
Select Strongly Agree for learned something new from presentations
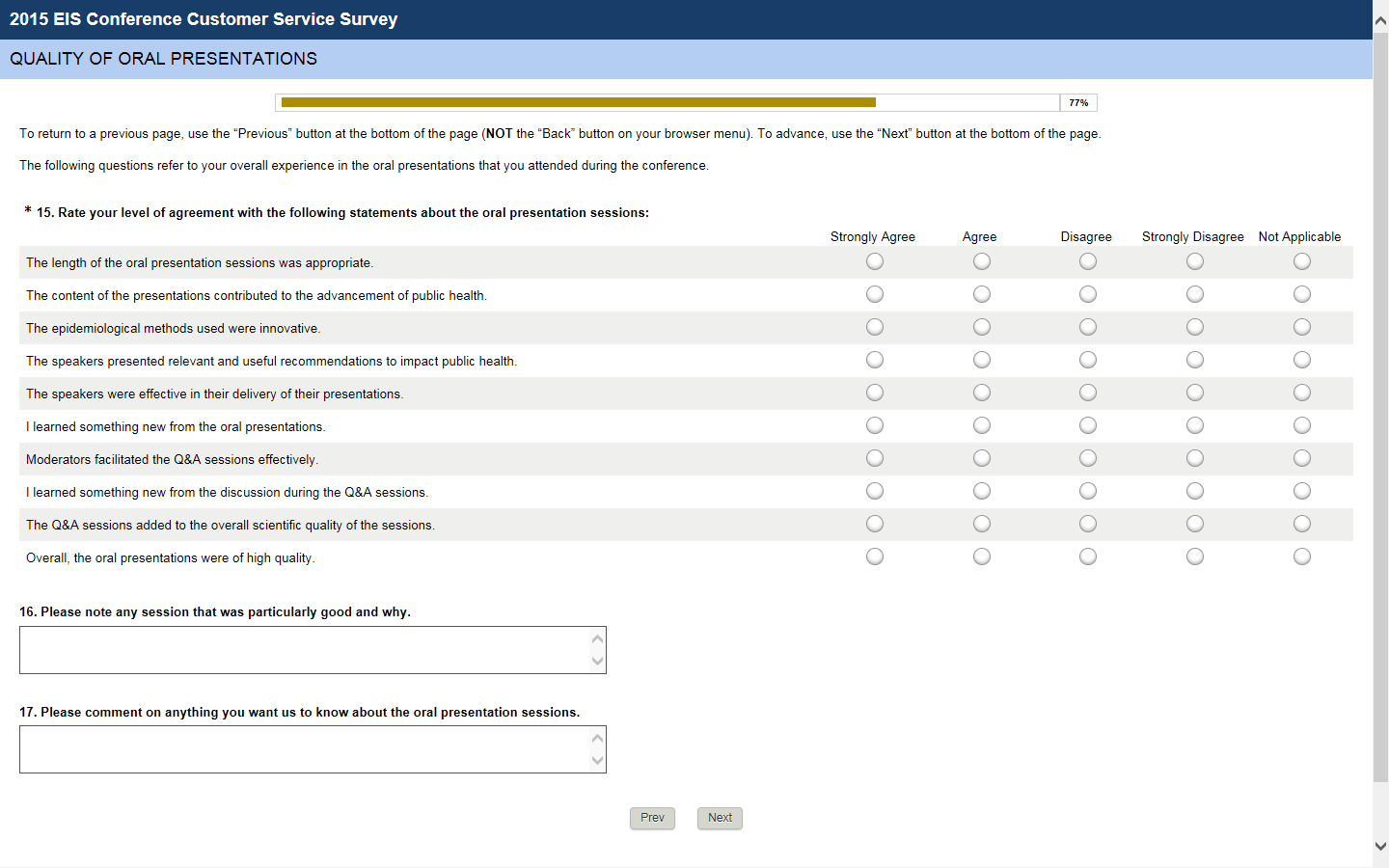875,425
